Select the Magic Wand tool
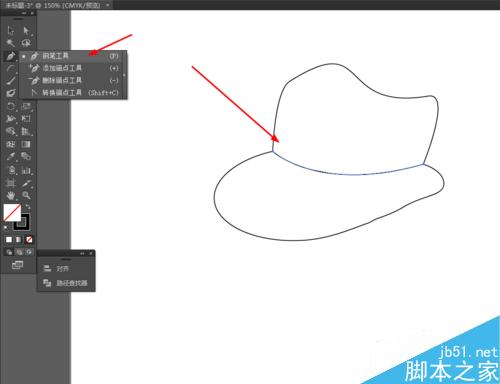Screen dimensions: 500x384 pyautogui.click(x=11, y=43)
